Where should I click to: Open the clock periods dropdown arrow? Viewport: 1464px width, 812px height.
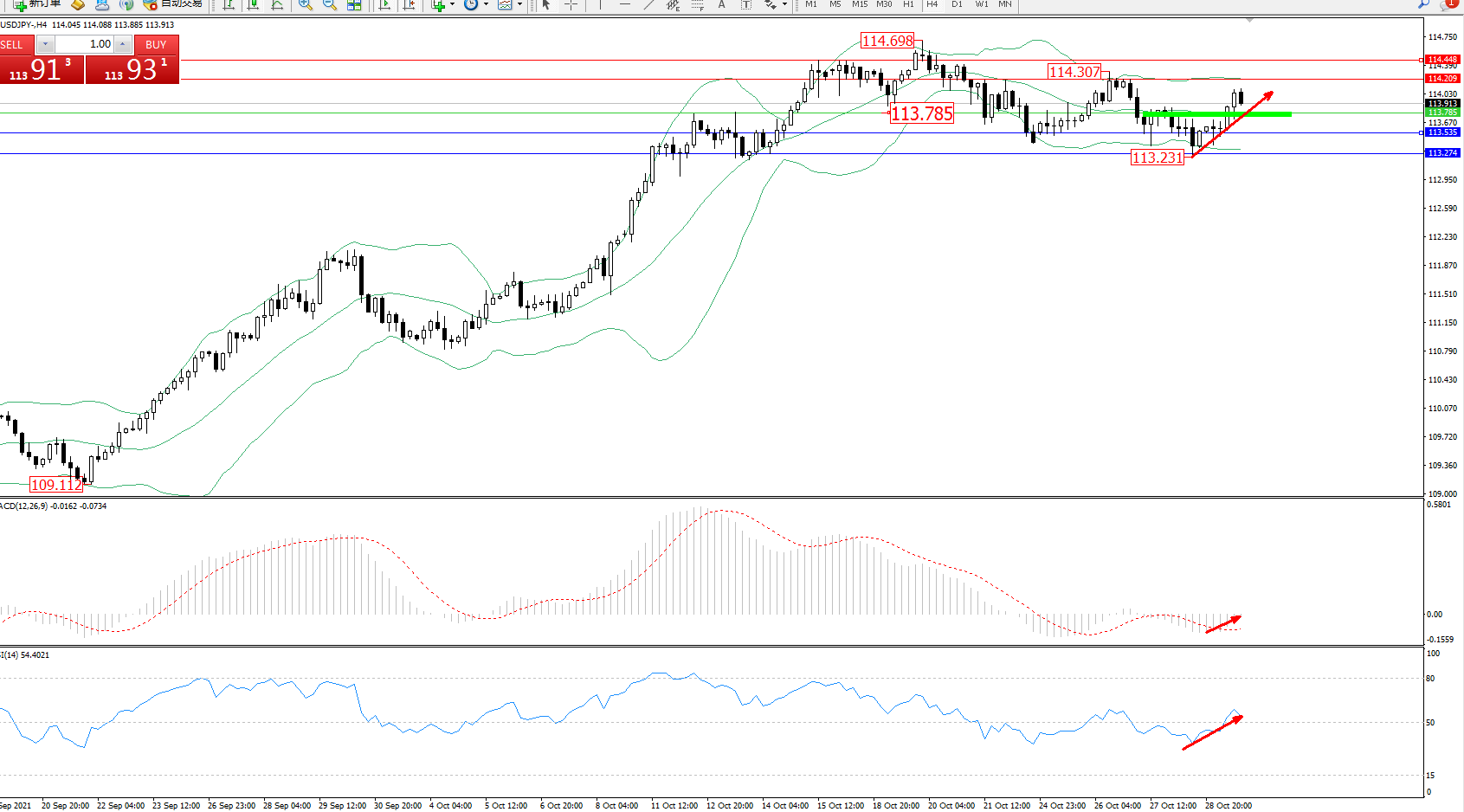tap(486, 4)
